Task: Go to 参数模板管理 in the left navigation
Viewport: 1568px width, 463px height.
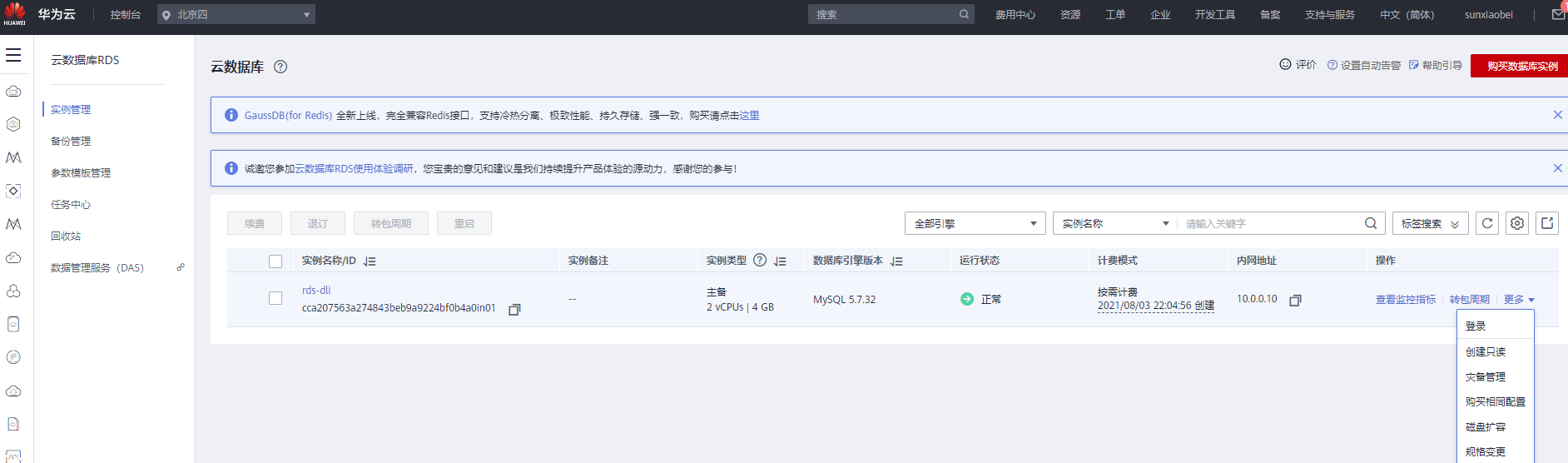Action: [81, 172]
